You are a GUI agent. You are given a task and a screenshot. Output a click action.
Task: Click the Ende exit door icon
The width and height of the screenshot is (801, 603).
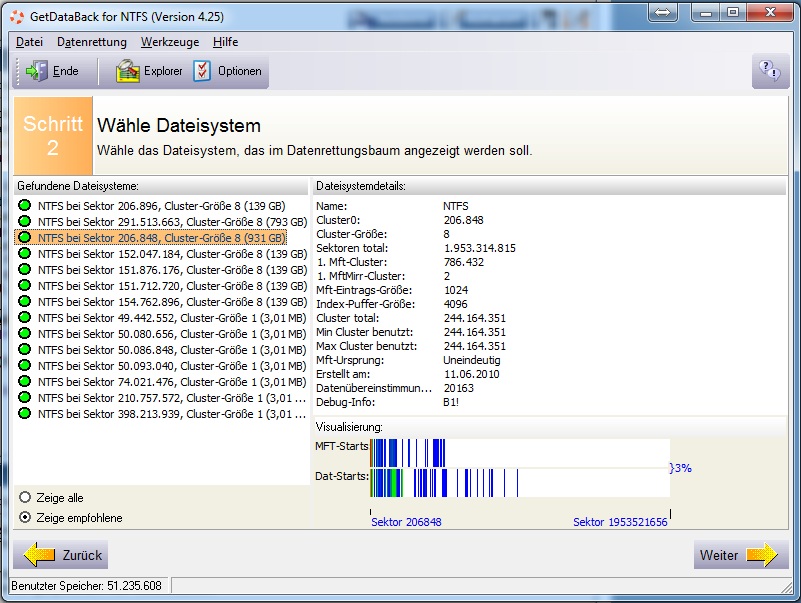click(x=36, y=71)
